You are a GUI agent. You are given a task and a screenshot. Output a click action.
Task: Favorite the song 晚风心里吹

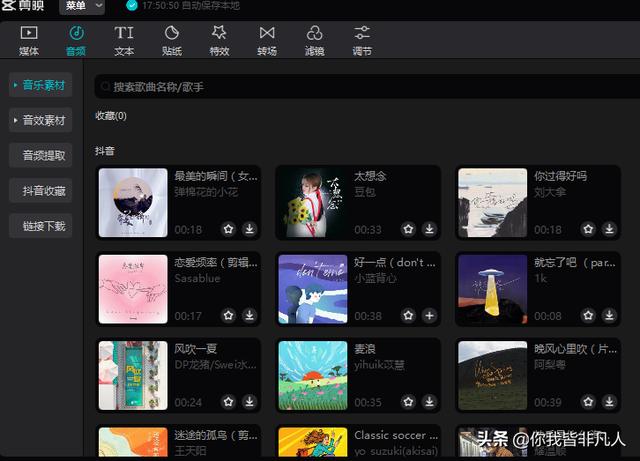(x=588, y=402)
